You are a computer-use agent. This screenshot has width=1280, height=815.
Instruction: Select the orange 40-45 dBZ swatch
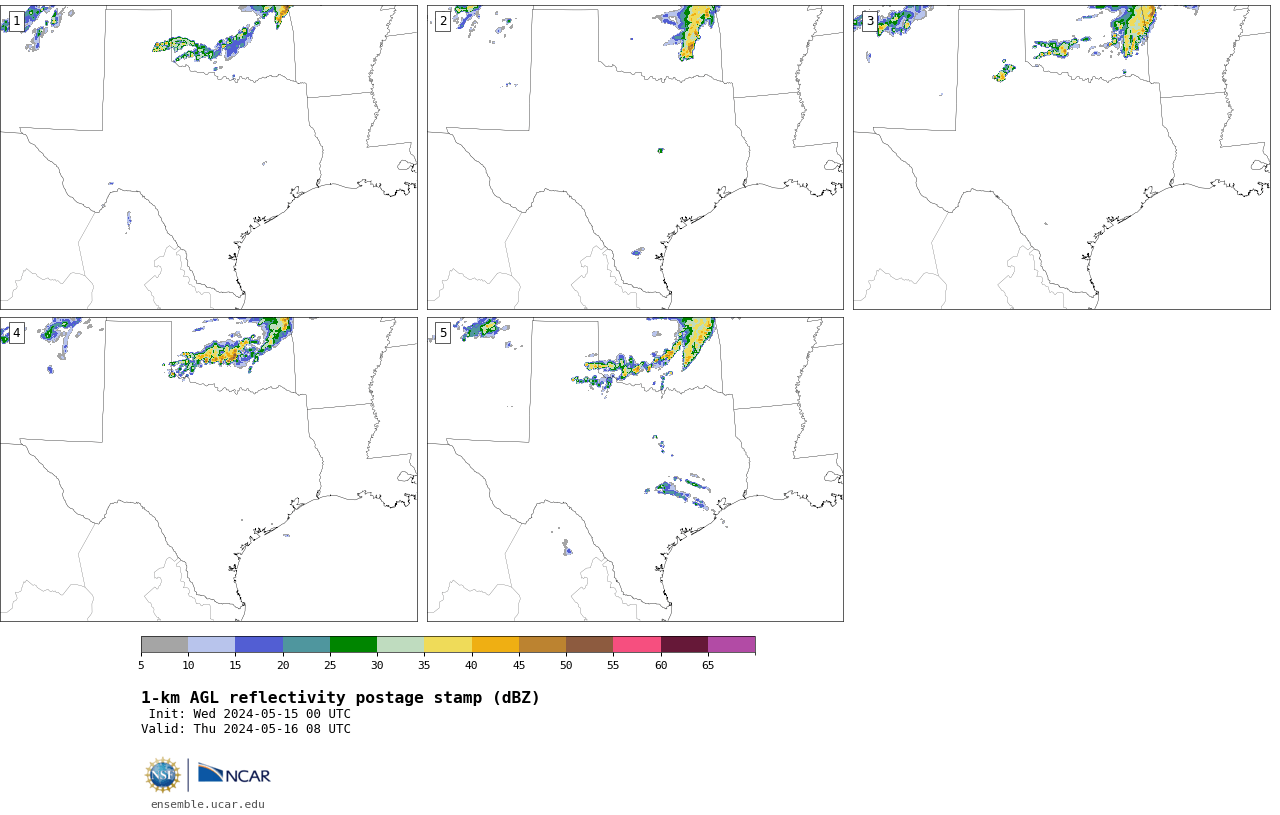click(495, 644)
